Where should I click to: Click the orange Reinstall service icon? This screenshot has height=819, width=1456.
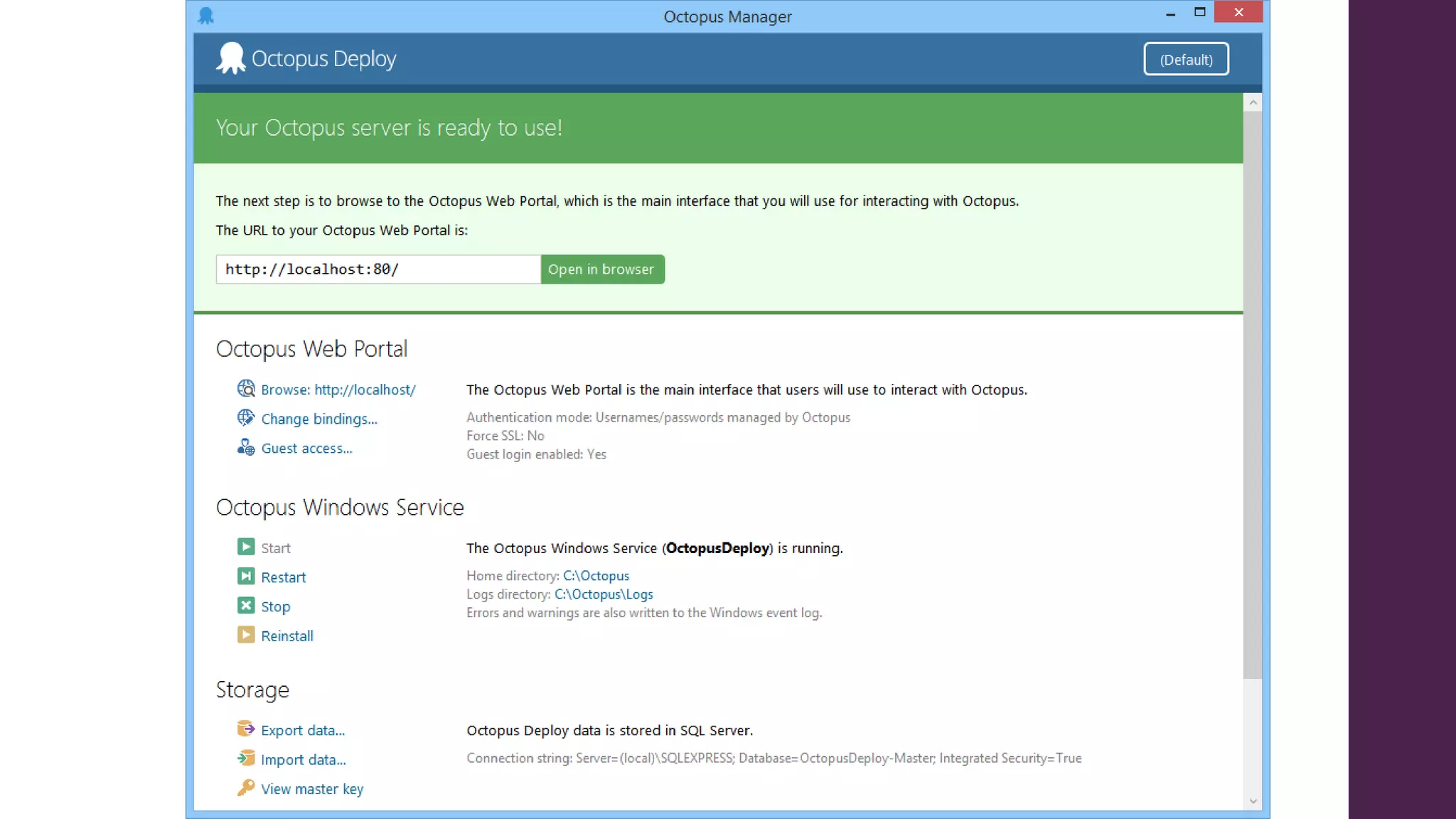pyautogui.click(x=246, y=635)
